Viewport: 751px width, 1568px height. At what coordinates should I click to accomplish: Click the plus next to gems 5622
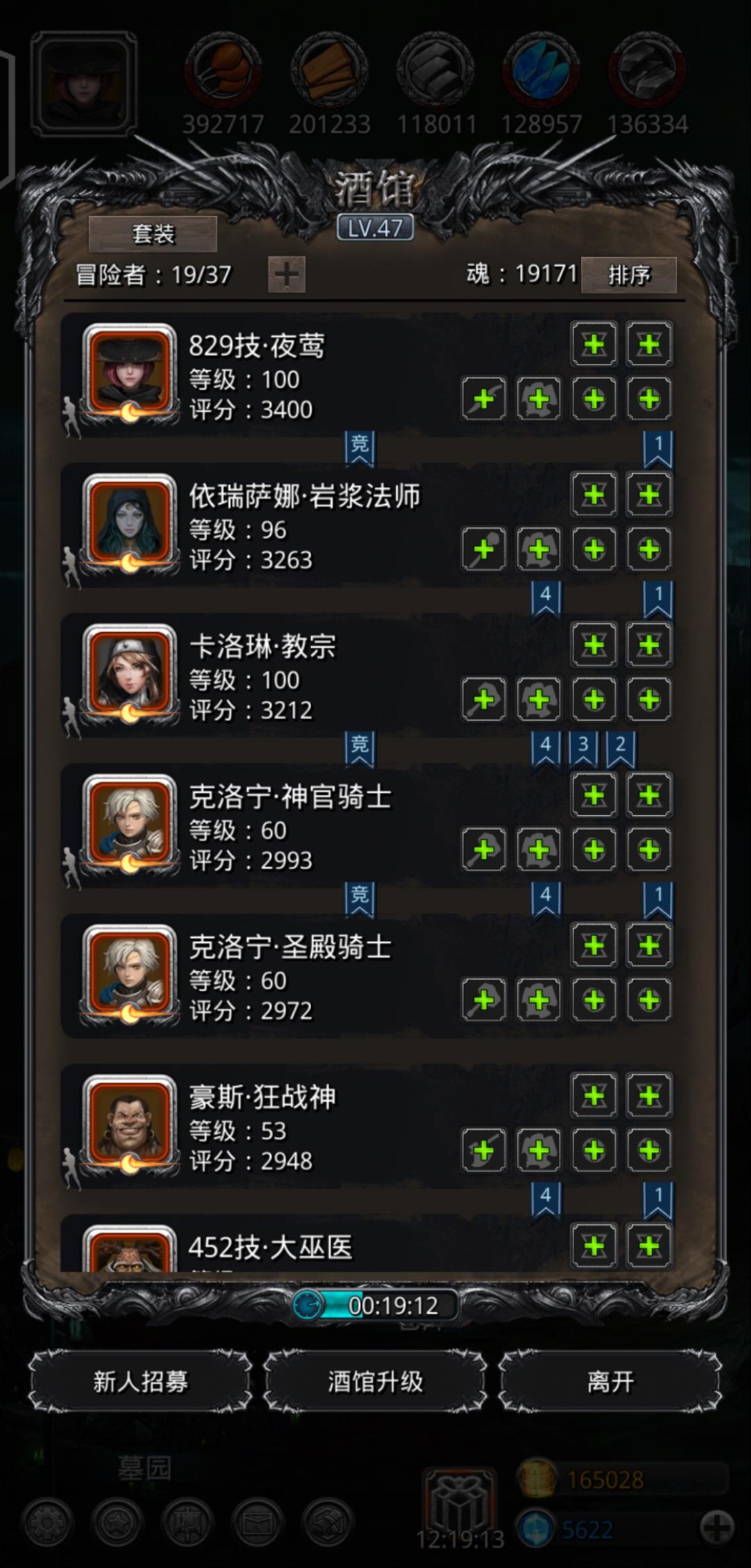point(716,1528)
